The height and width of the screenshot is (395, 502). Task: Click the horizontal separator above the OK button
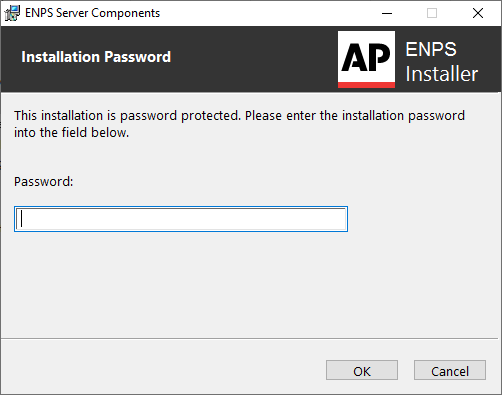(249, 339)
